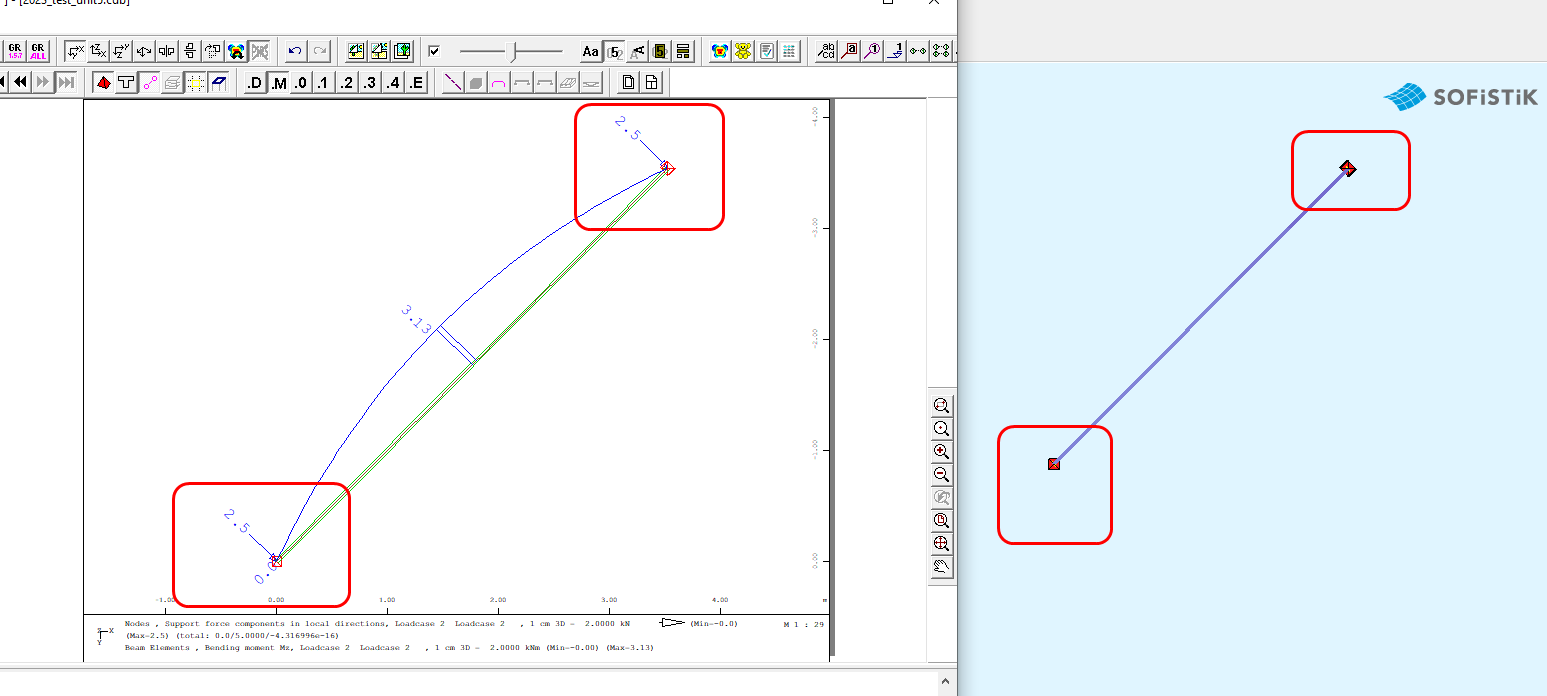Click the T-section beam icon
This screenshot has height=696, width=1547.
coord(126,82)
